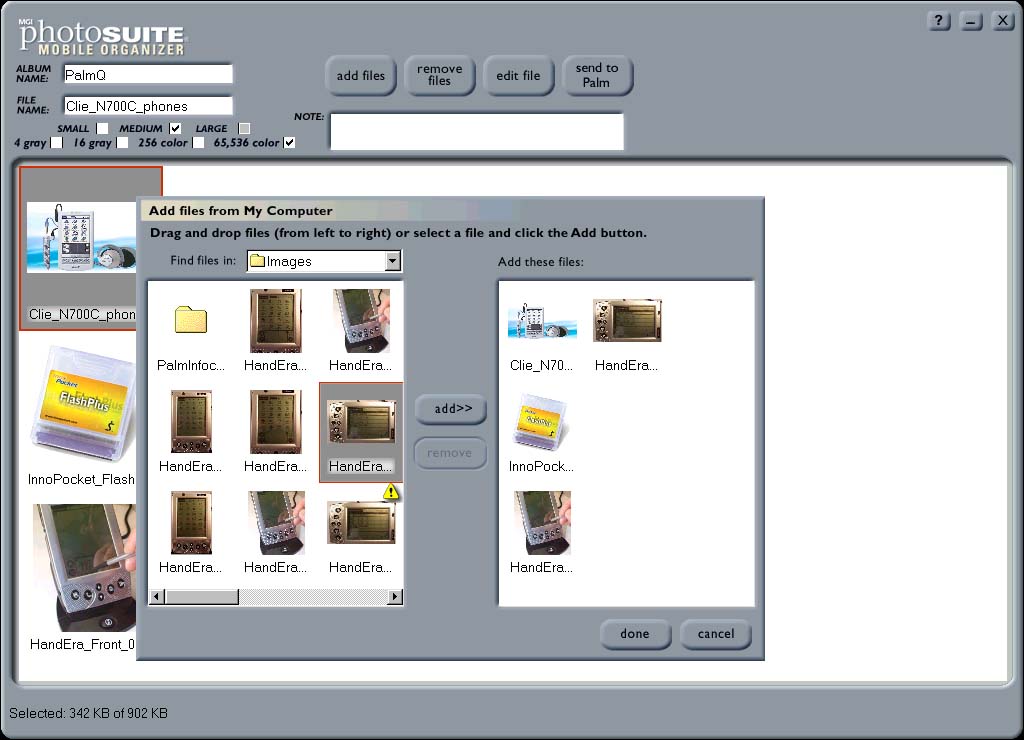Click the send to Palm button
Screen dimensions: 1024x740
point(597,76)
